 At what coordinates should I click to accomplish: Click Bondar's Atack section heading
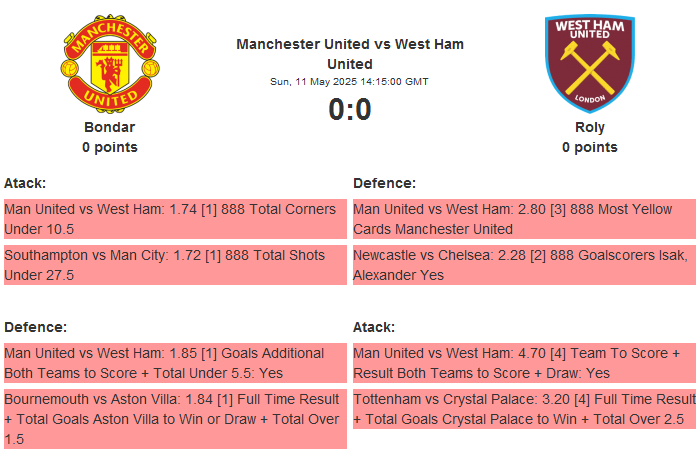tap(25, 183)
